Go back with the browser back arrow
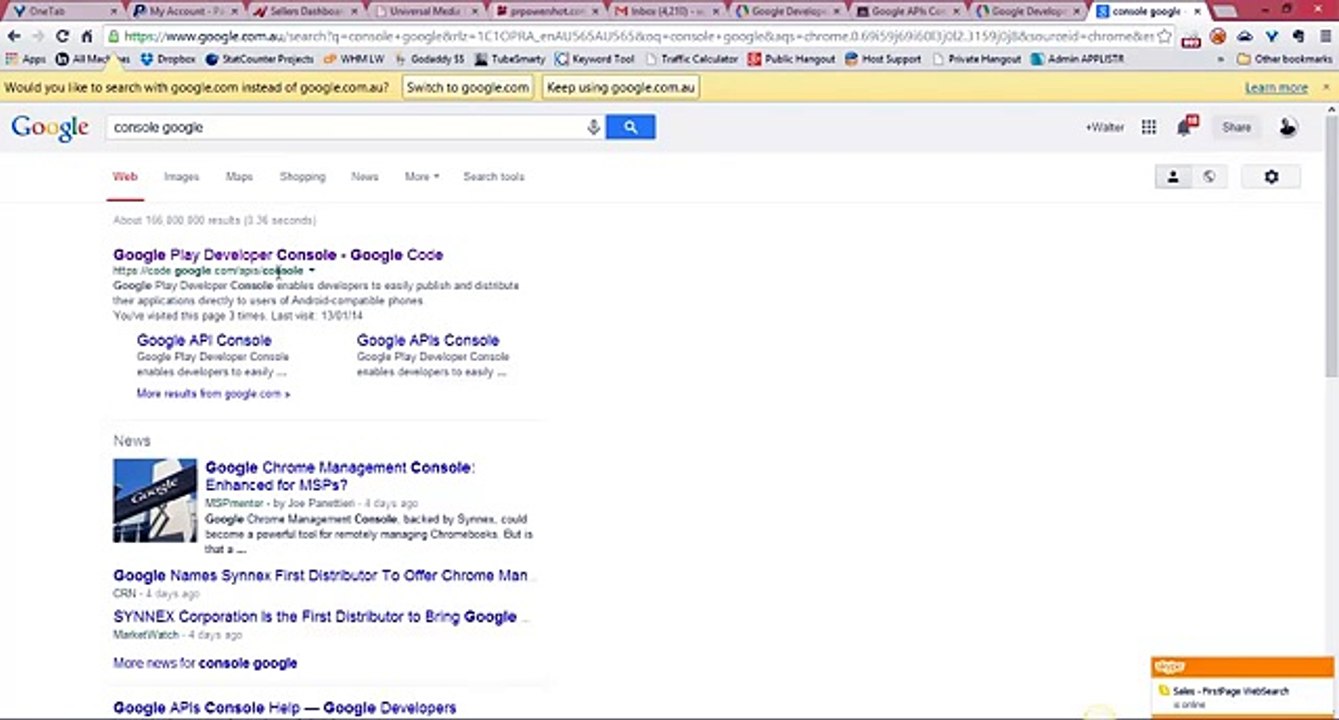The image size is (1339, 720). 14,36
